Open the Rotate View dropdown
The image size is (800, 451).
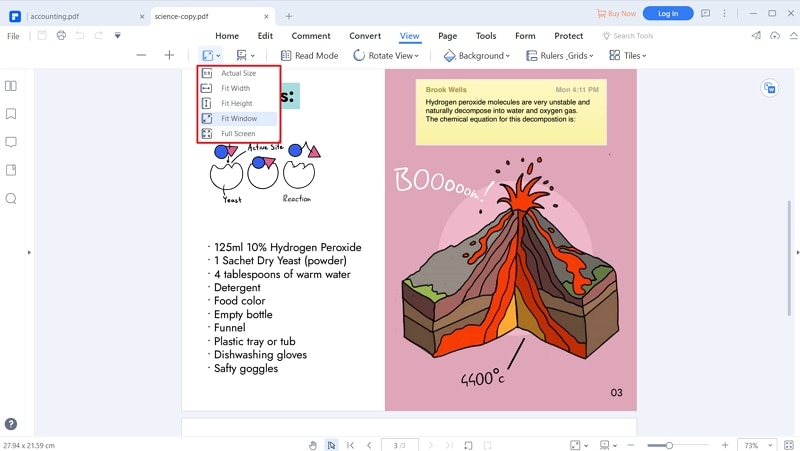click(386, 56)
